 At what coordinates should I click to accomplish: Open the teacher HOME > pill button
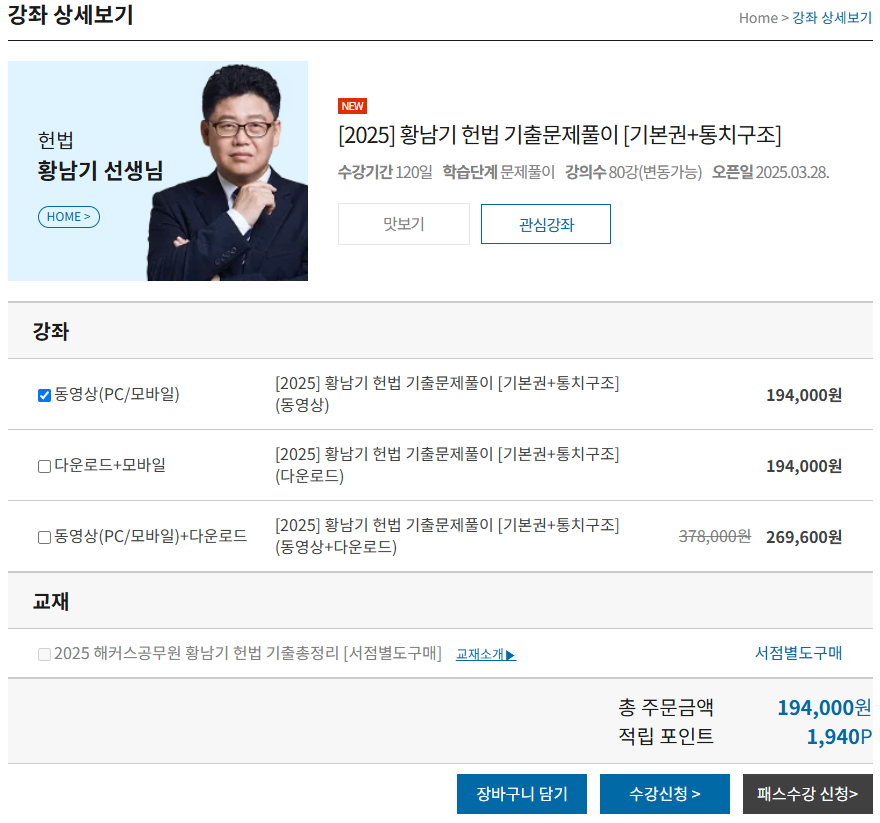click(69, 217)
